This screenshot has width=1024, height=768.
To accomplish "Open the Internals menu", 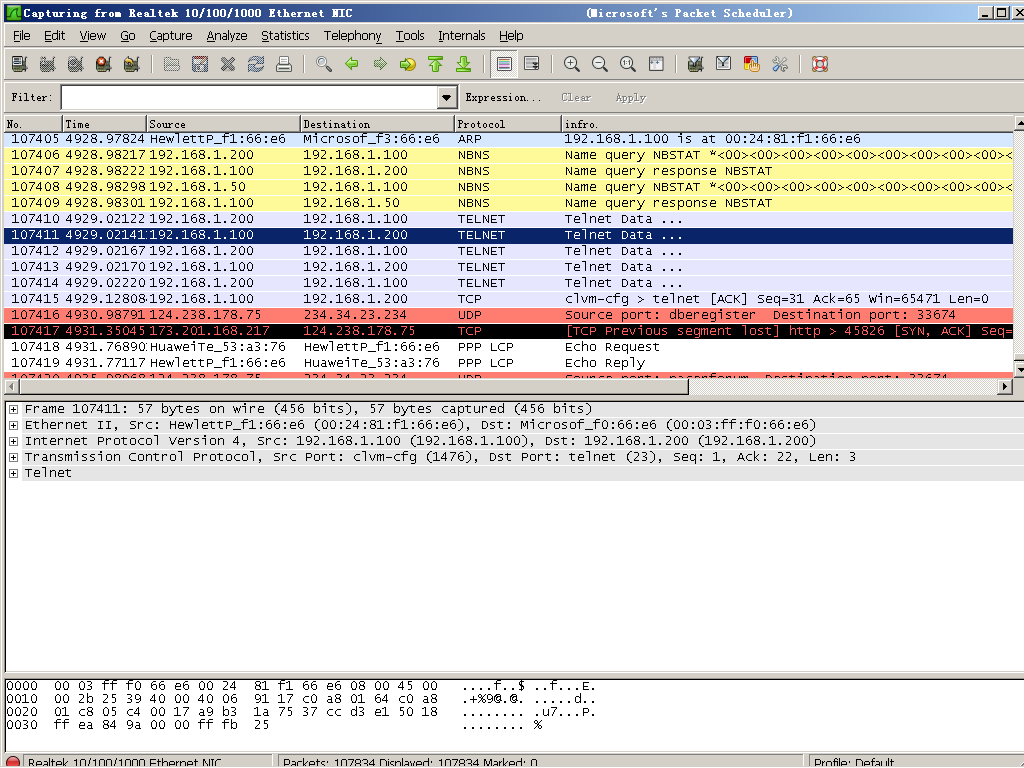I will pyautogui.click(x=462, y=36).
